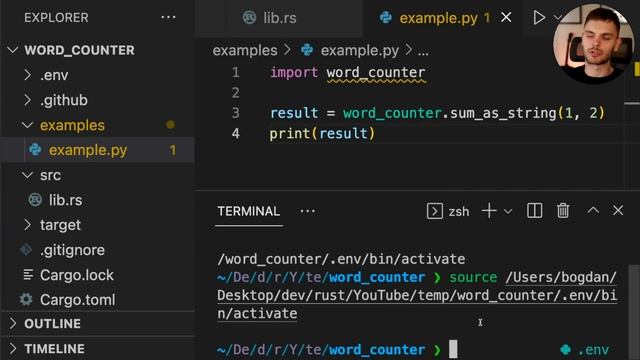Split the terminal
The width and height of the screenshot is (640, 360).
535,211
